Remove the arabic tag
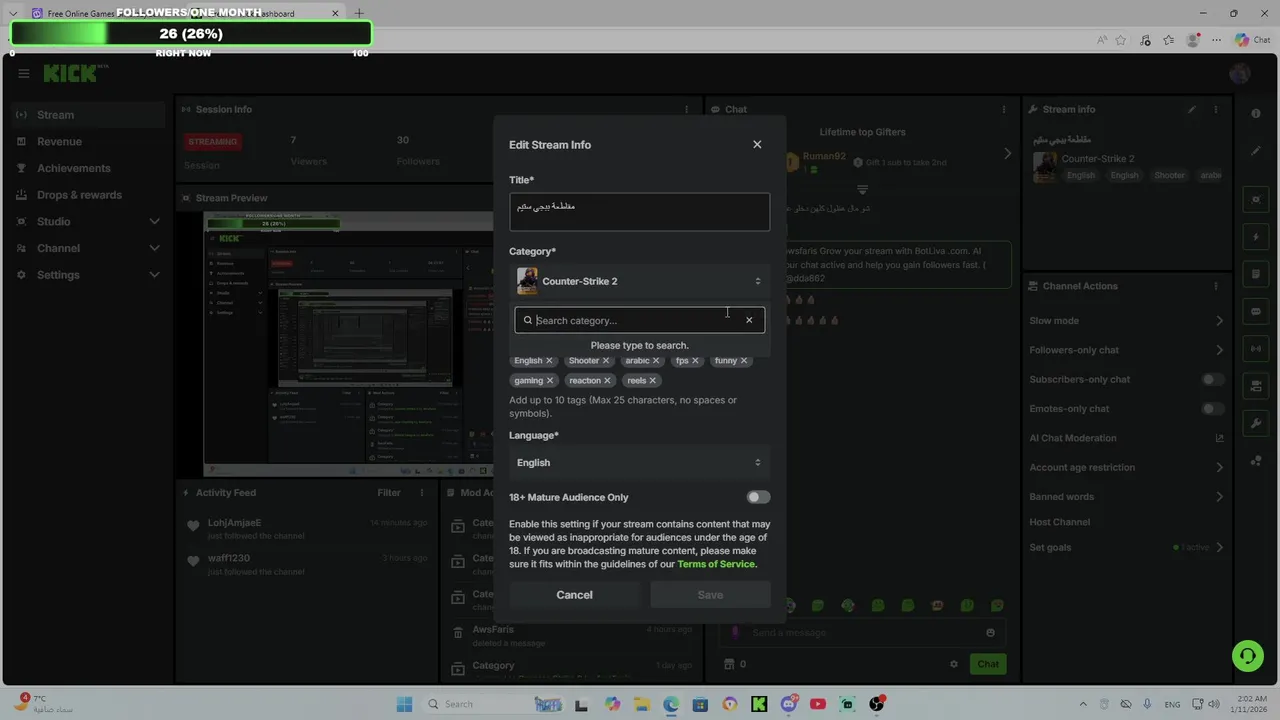This screenshot has height=720, width=1280. 656,361
